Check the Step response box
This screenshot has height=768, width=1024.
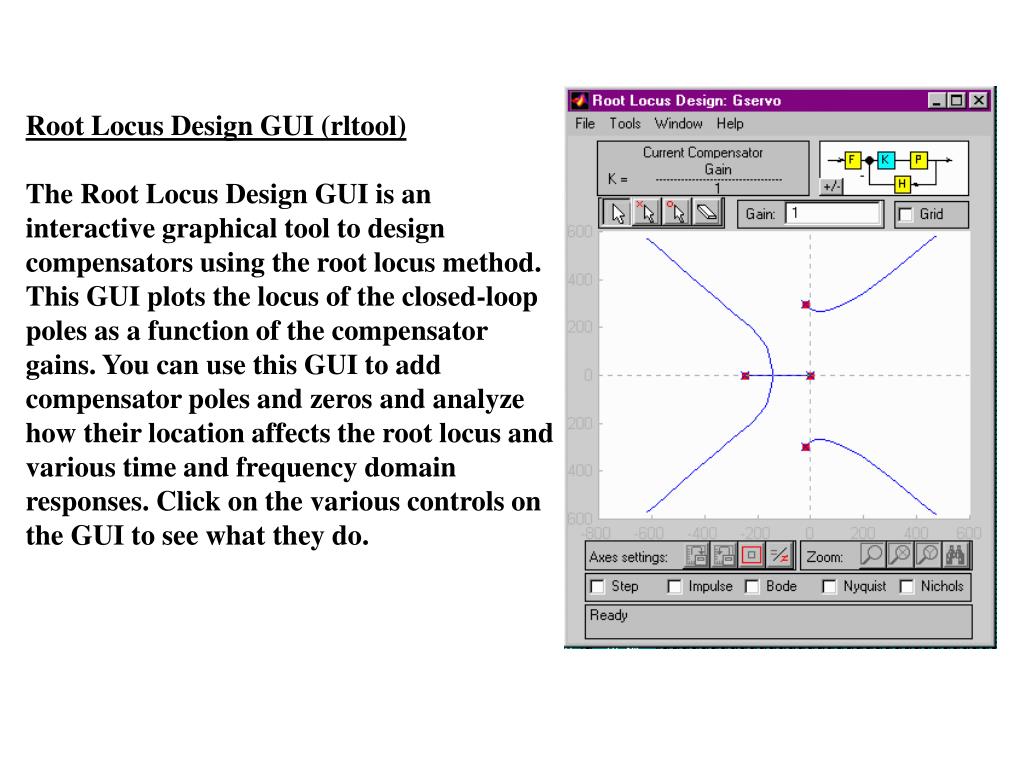pyautogui.click(x=597, y=586)
